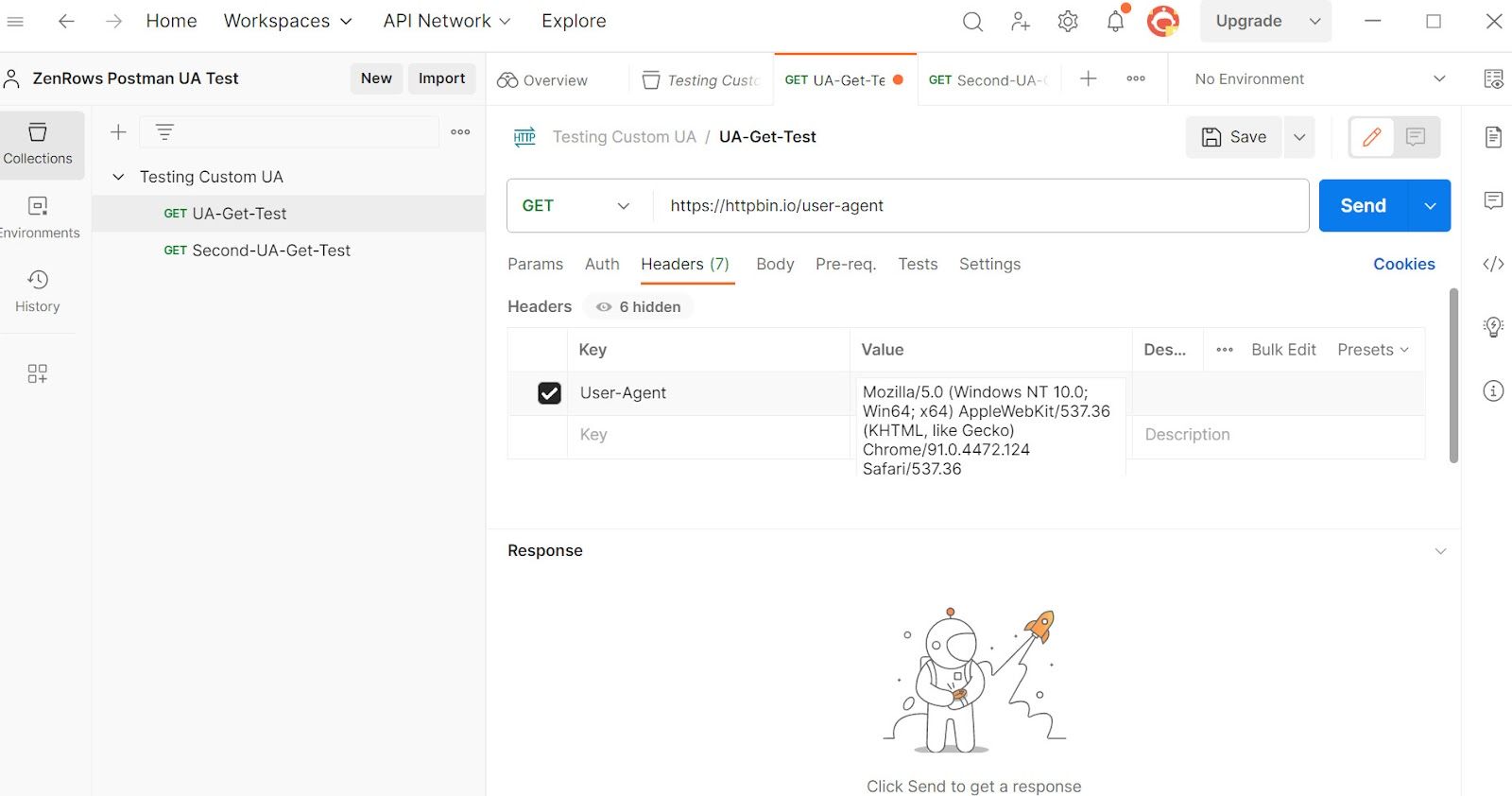
Task: Open collections more options ellipsis
Action: (460, 132)
